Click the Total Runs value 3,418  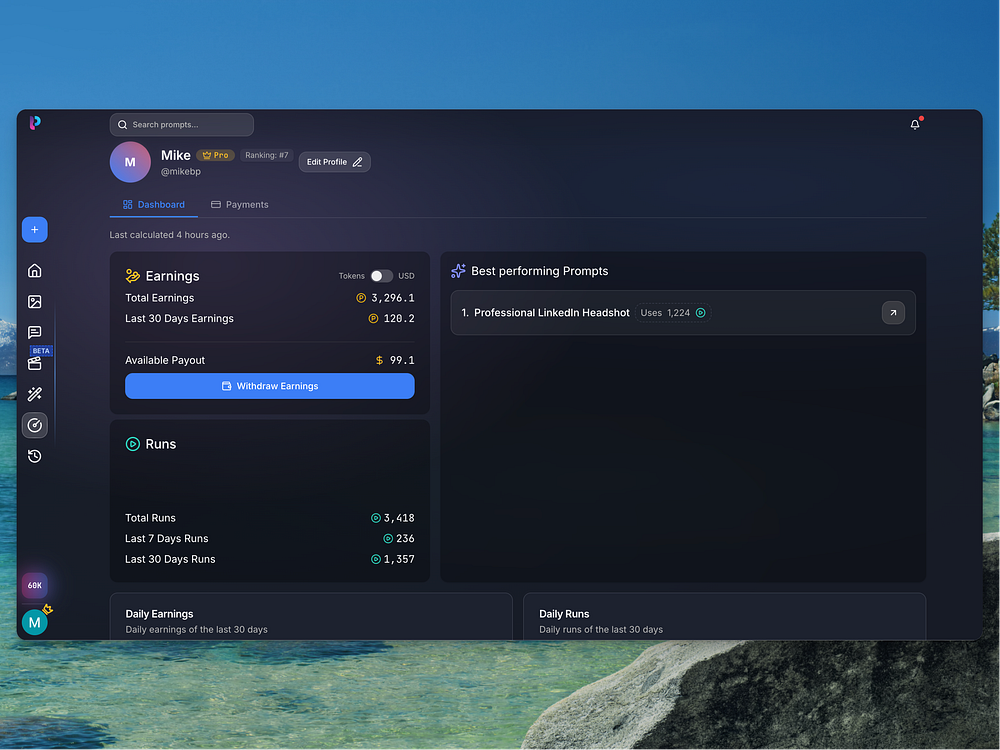(x=399, y=518)
